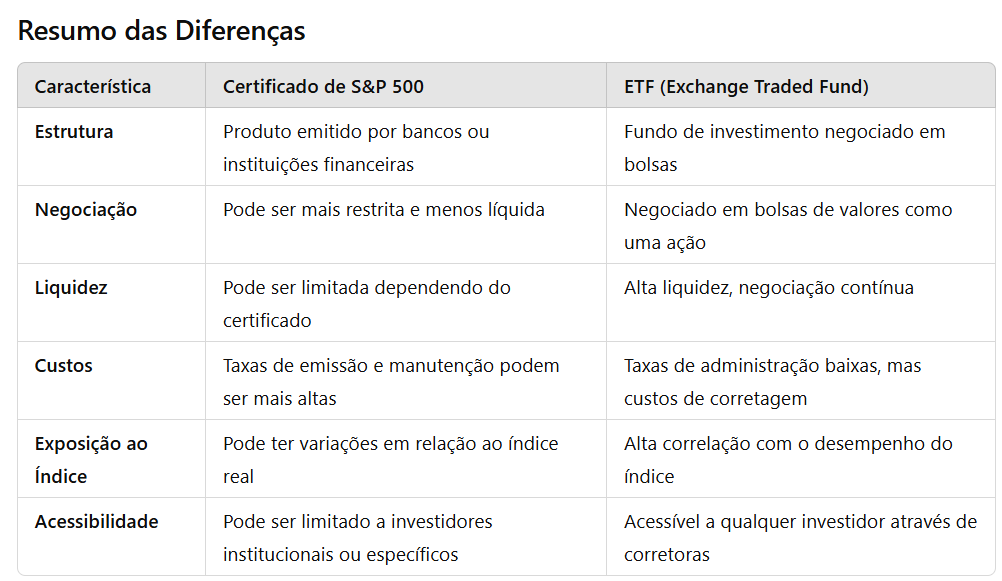Click the "Acessibilidade" row label
The width and height of the screenshot is (1002, 581).
click(x=96, y=522)
